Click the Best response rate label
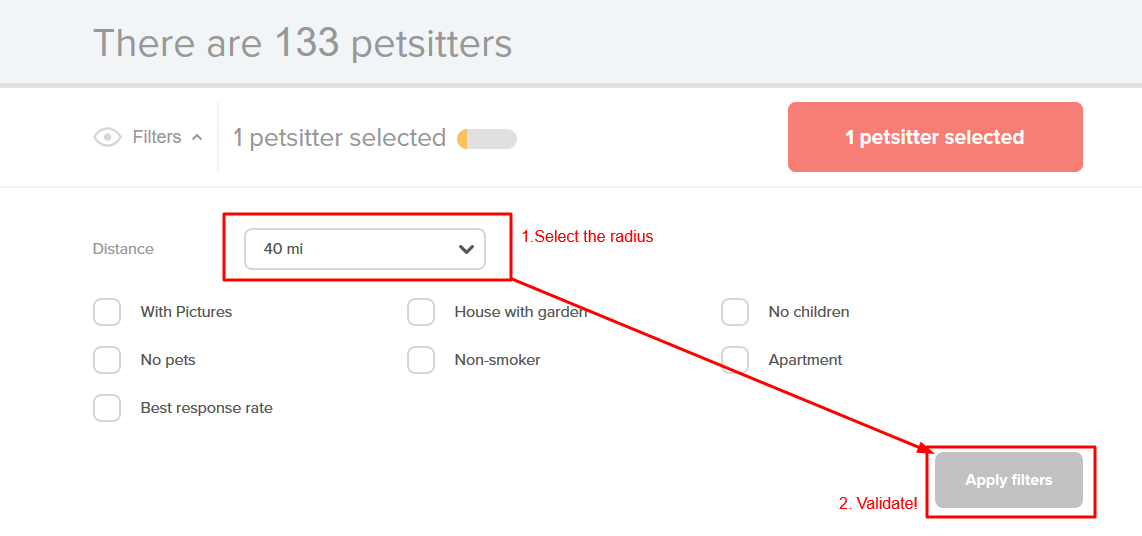The width and height of the screenshot is (1142, 536). pos(206,408)
